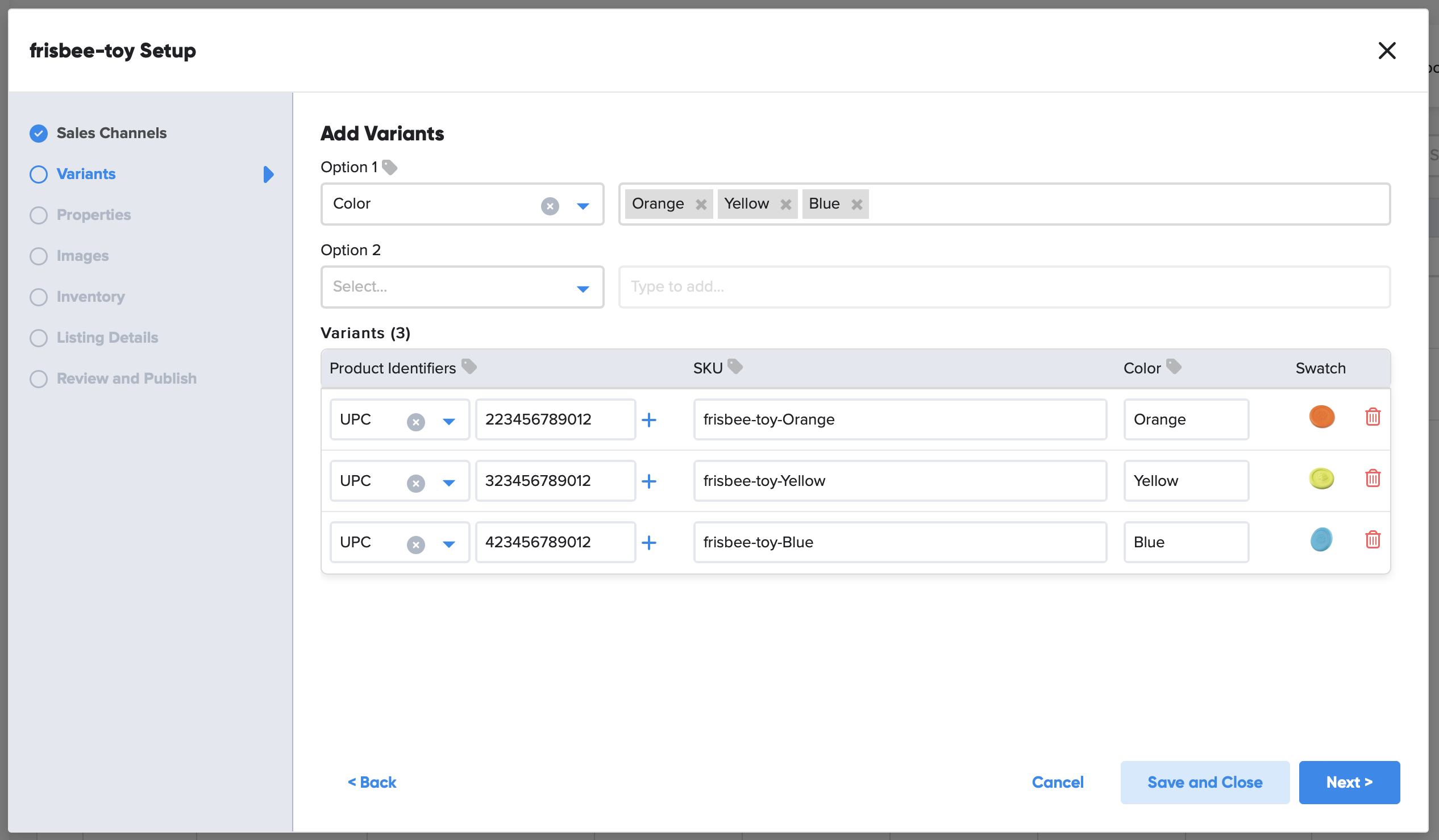Image resolution: width=1439 pixels, height=840 pixels.
Task: Clear the Color selection in Option 1
Action: click(550, 206)
